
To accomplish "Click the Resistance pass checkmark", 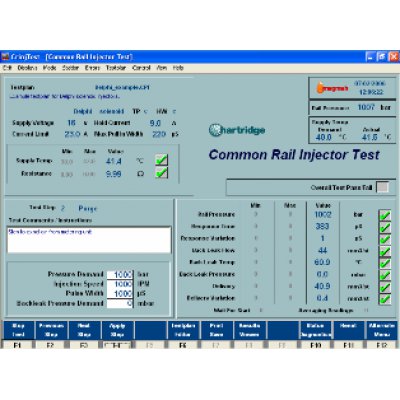I will pyautogui.click(x=161, y=173).
